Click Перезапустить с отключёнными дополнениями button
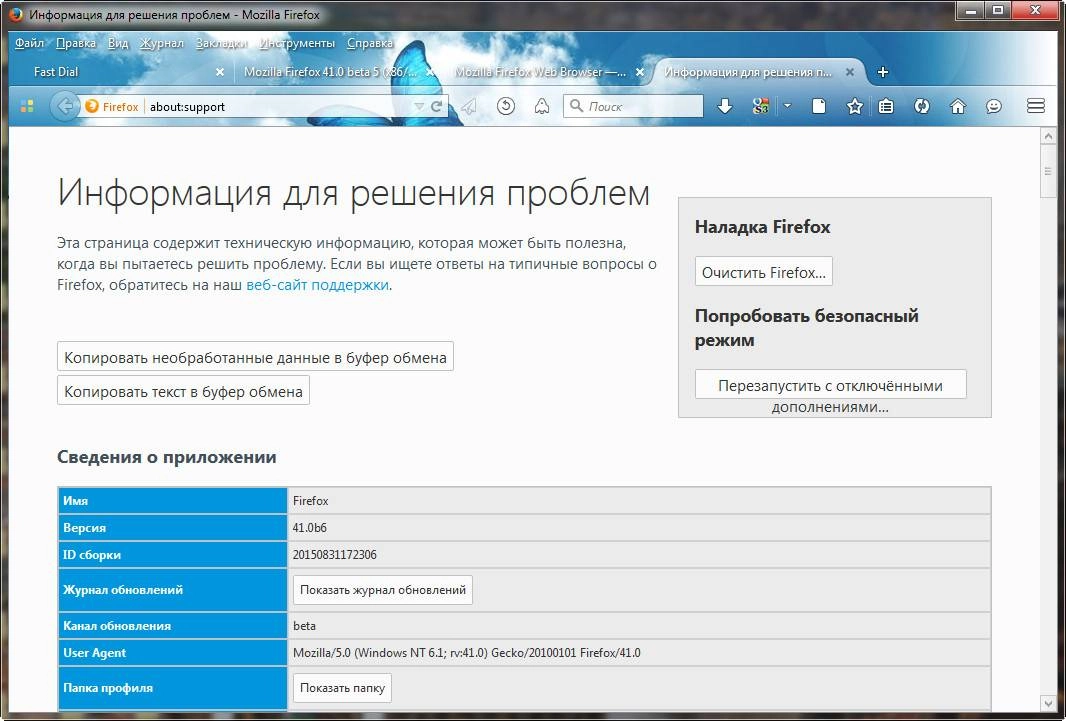 [x=830, y=386]
